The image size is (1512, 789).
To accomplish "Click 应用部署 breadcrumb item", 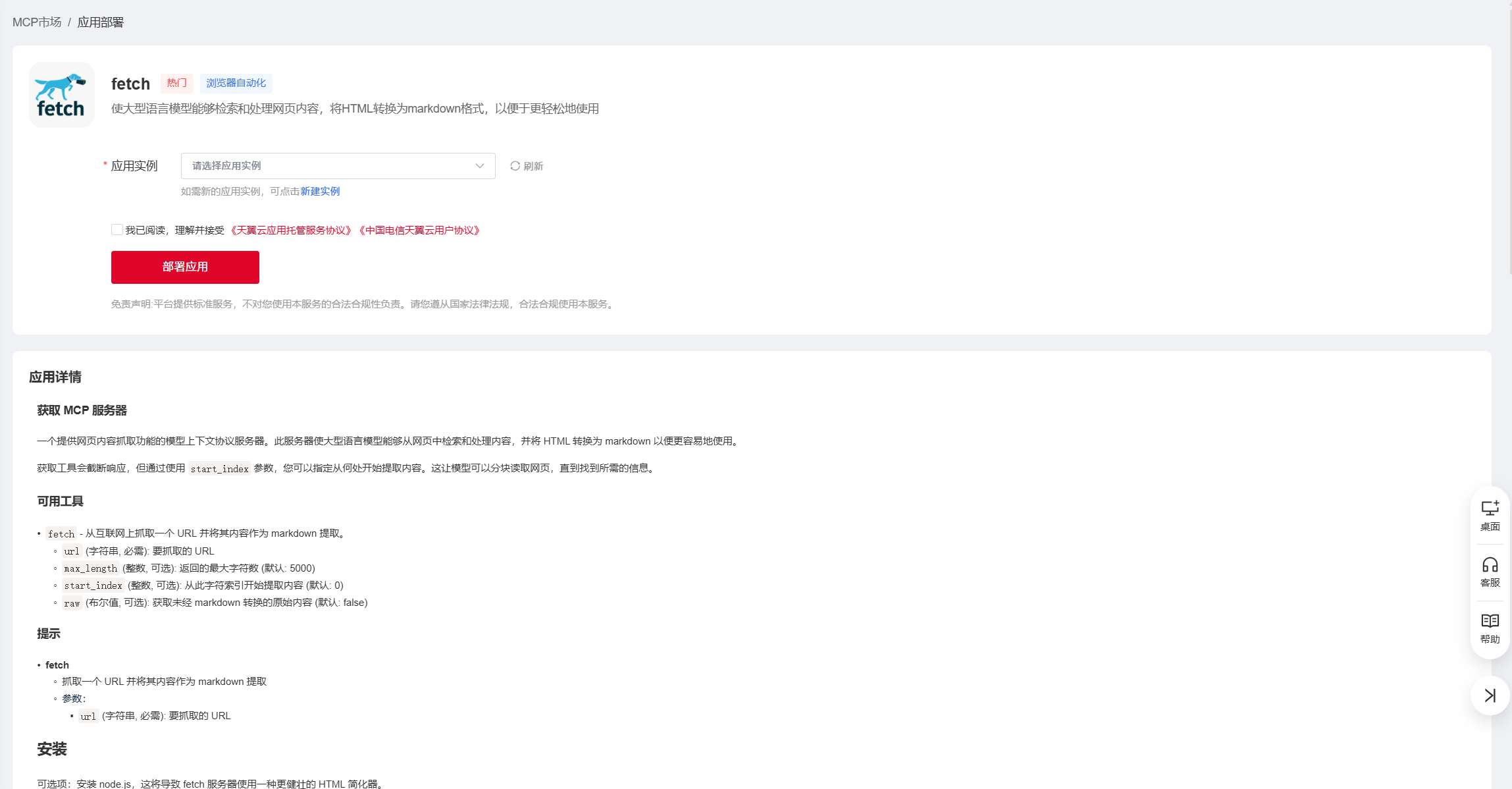I will pyautogui.click(x=100, y=22).
